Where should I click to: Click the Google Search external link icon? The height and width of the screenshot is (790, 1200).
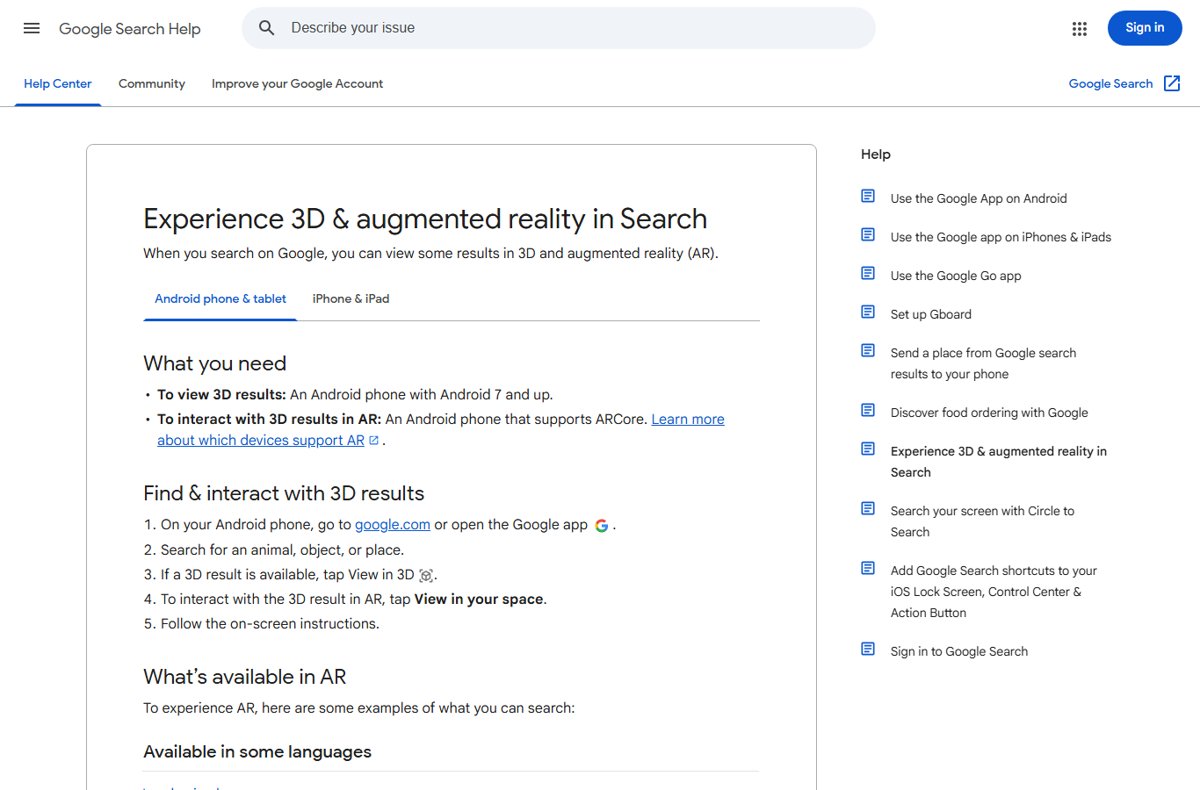point(1172,84)
